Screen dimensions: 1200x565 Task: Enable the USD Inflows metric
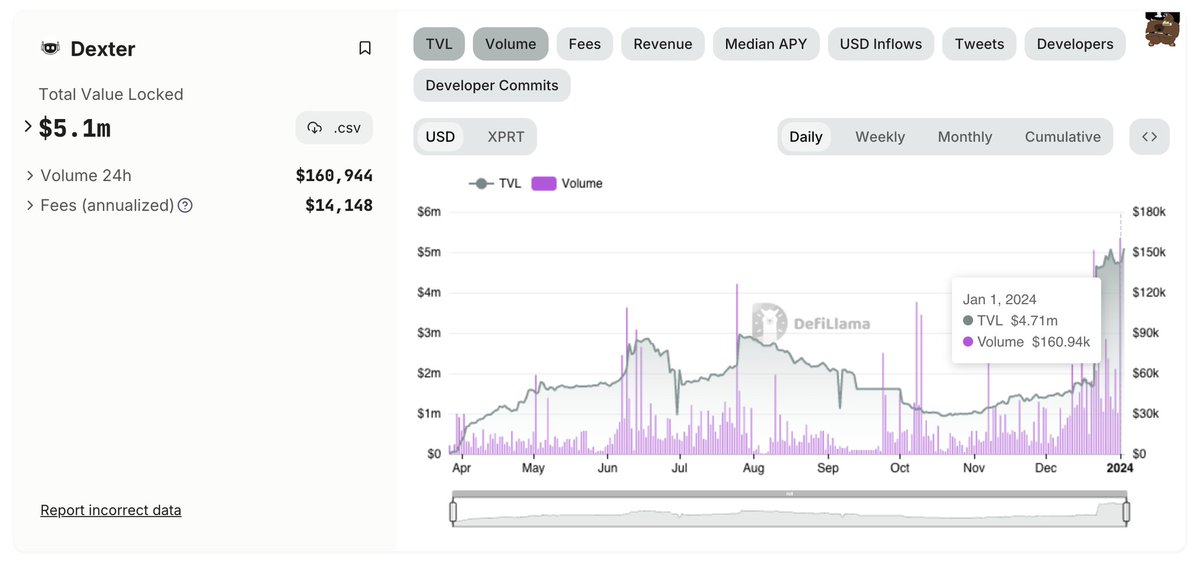click(x=881, y=44)
